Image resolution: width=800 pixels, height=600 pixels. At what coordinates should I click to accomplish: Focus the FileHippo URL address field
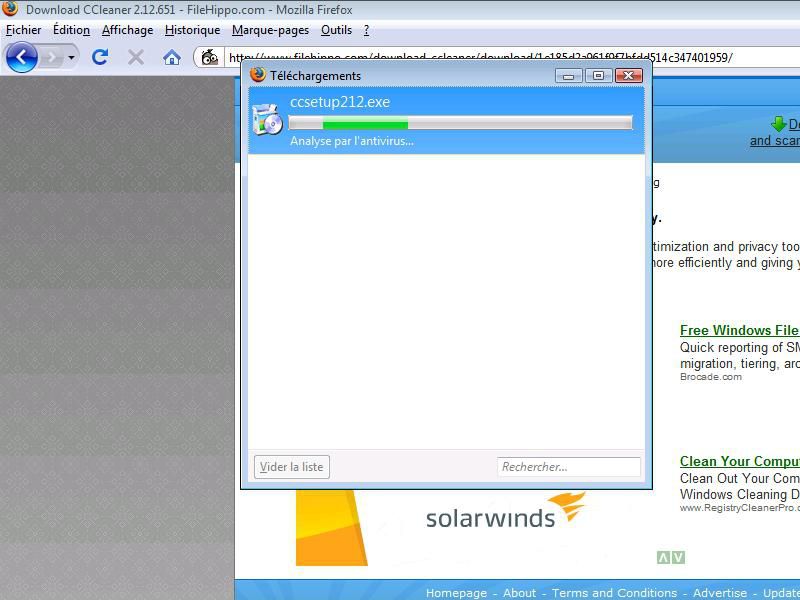[x=510, y=57]
